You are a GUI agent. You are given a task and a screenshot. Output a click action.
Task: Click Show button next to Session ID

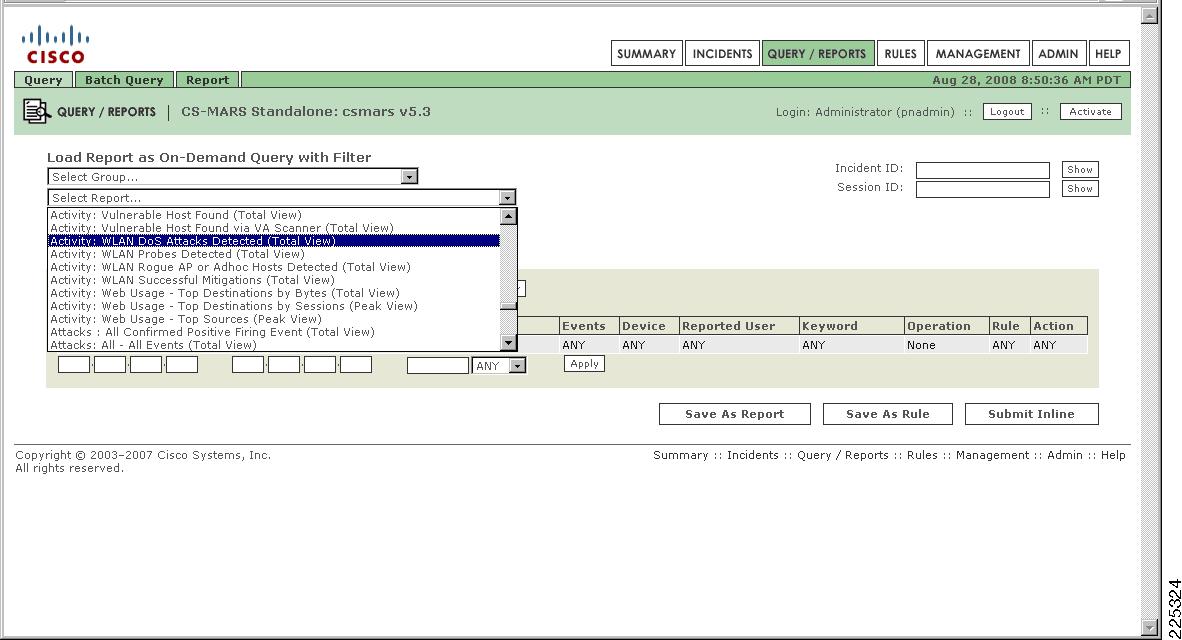point(1079,188)
